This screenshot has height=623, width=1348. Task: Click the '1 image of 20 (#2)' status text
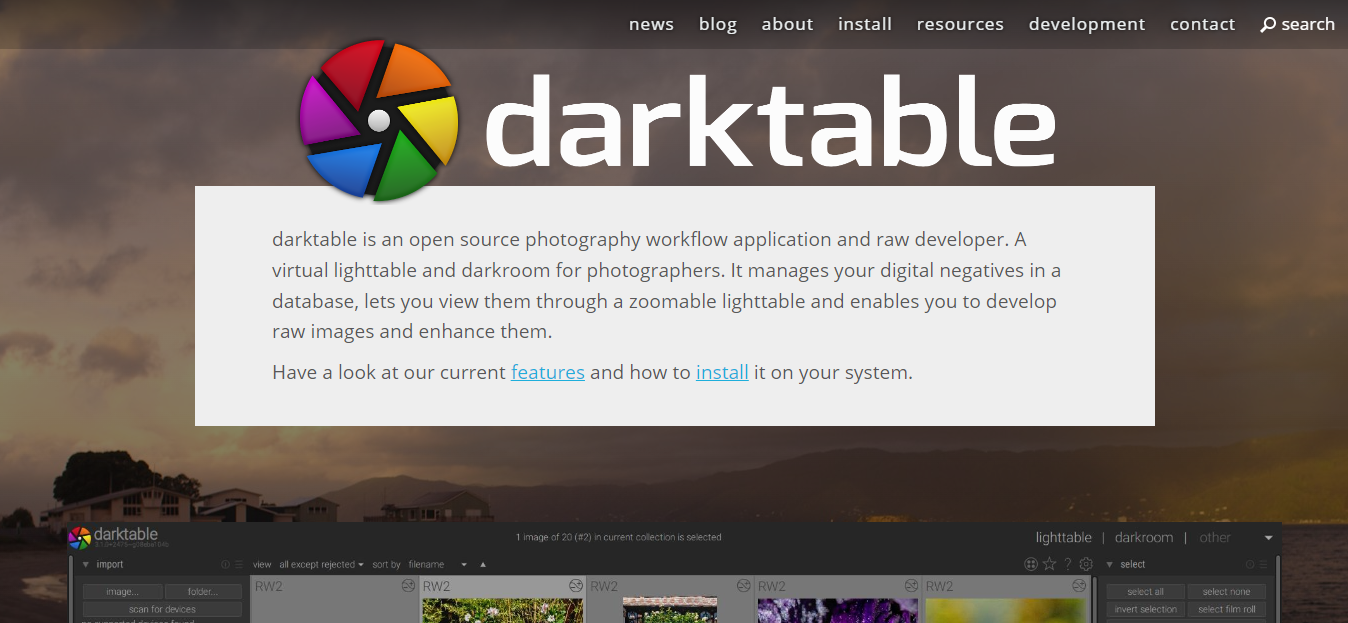point(619,537)
